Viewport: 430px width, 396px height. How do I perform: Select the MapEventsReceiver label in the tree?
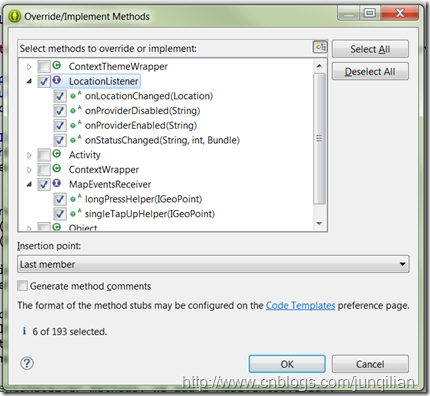[x=110, y=184]
